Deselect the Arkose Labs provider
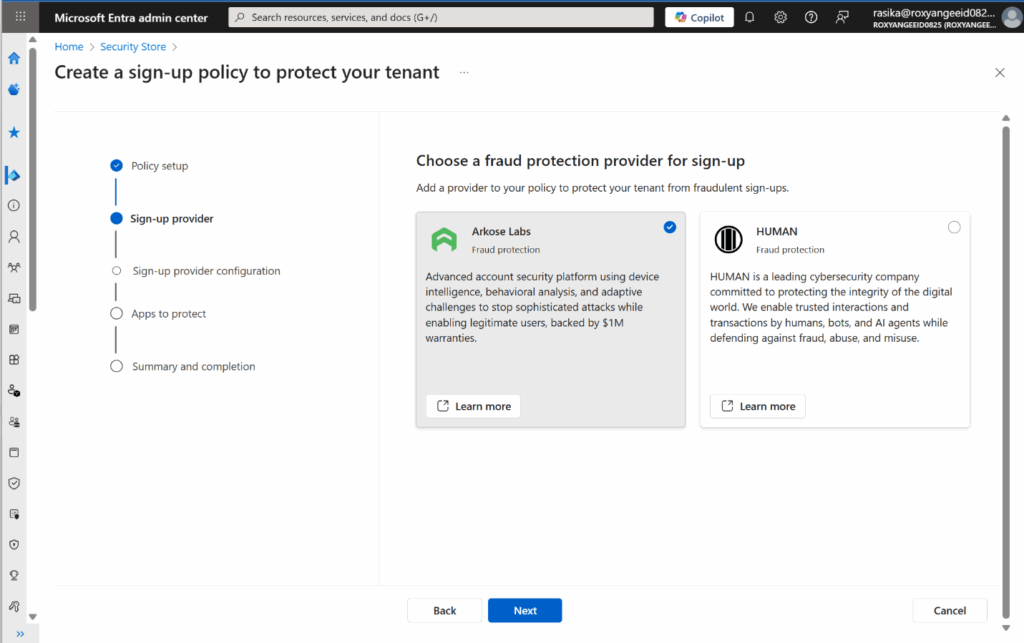Viewport: 1024px width, 643px height. pos(669,227)
